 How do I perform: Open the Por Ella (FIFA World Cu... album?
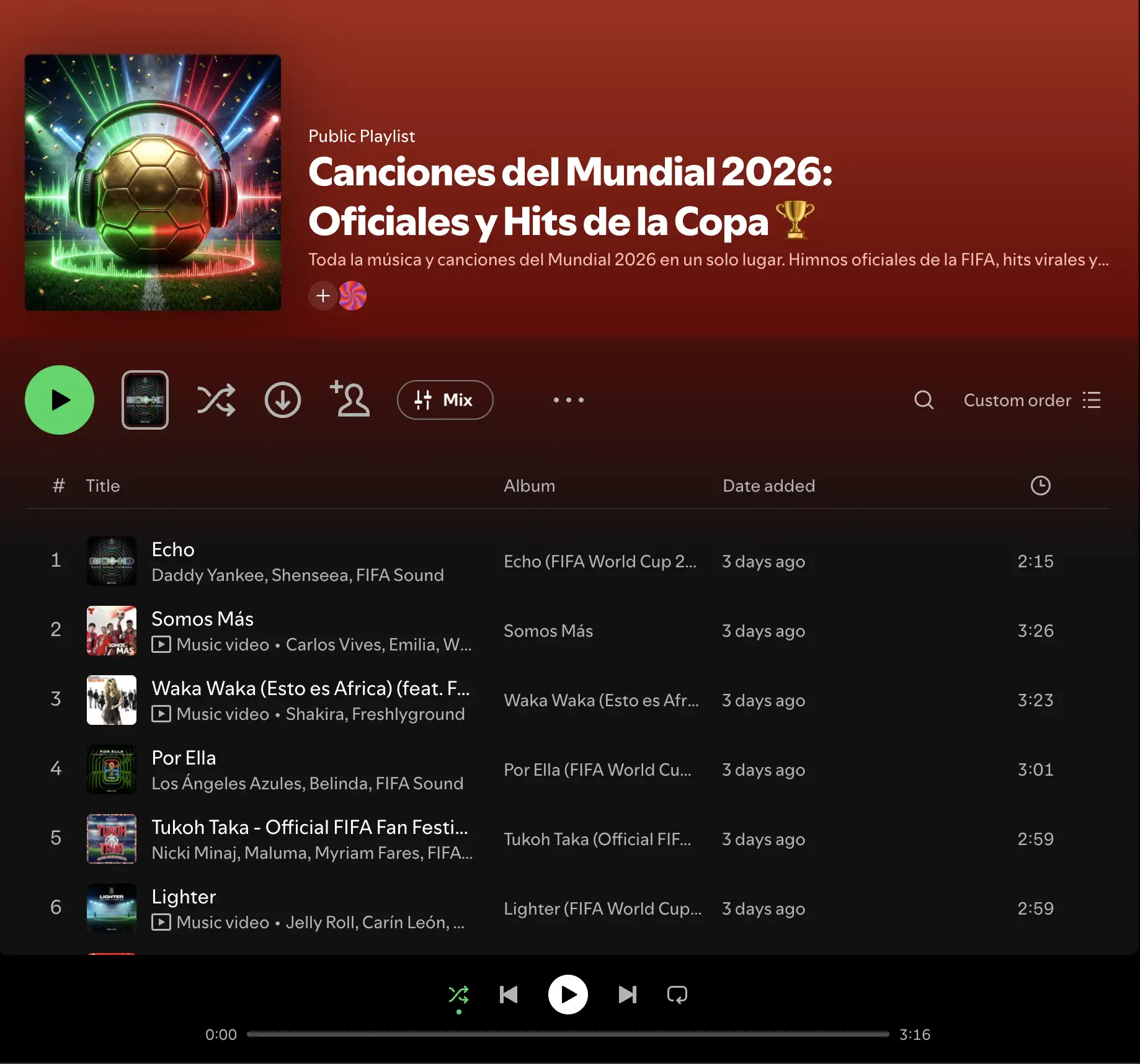pos(597,769)
